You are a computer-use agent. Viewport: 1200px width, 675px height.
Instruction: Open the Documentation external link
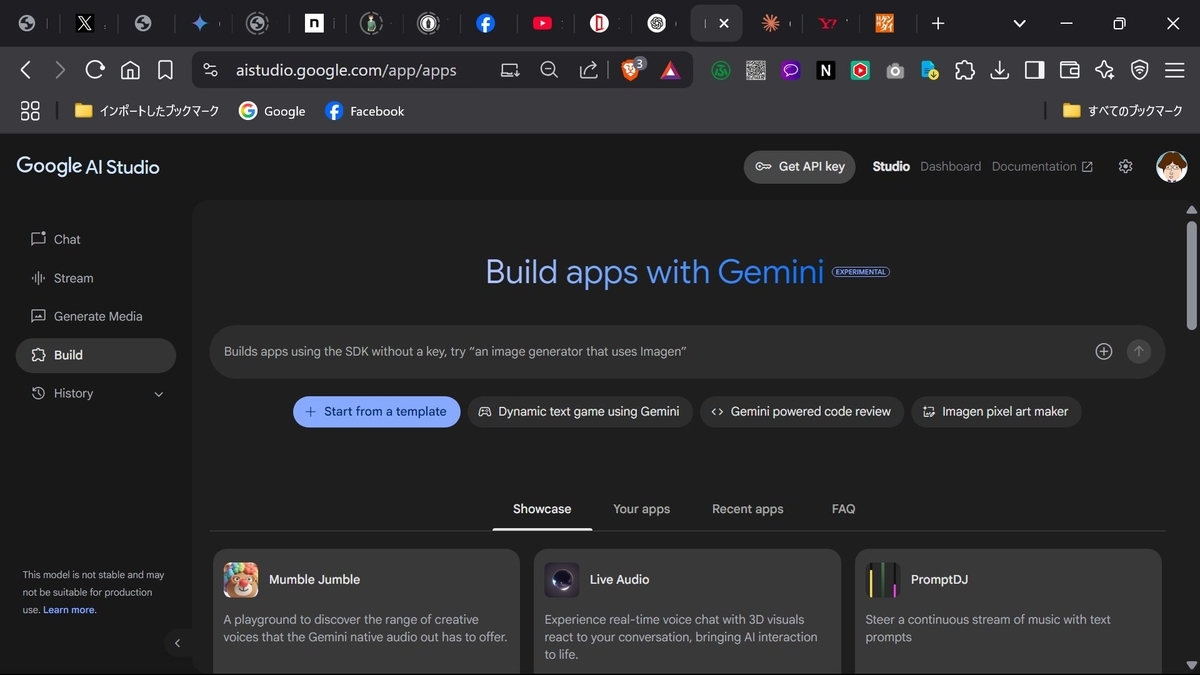pyautogui.click(x=1042, y=167)
